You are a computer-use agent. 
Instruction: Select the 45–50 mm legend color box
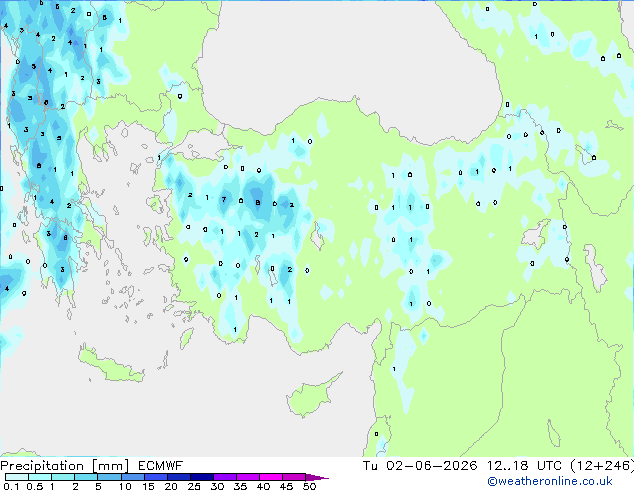294,477
